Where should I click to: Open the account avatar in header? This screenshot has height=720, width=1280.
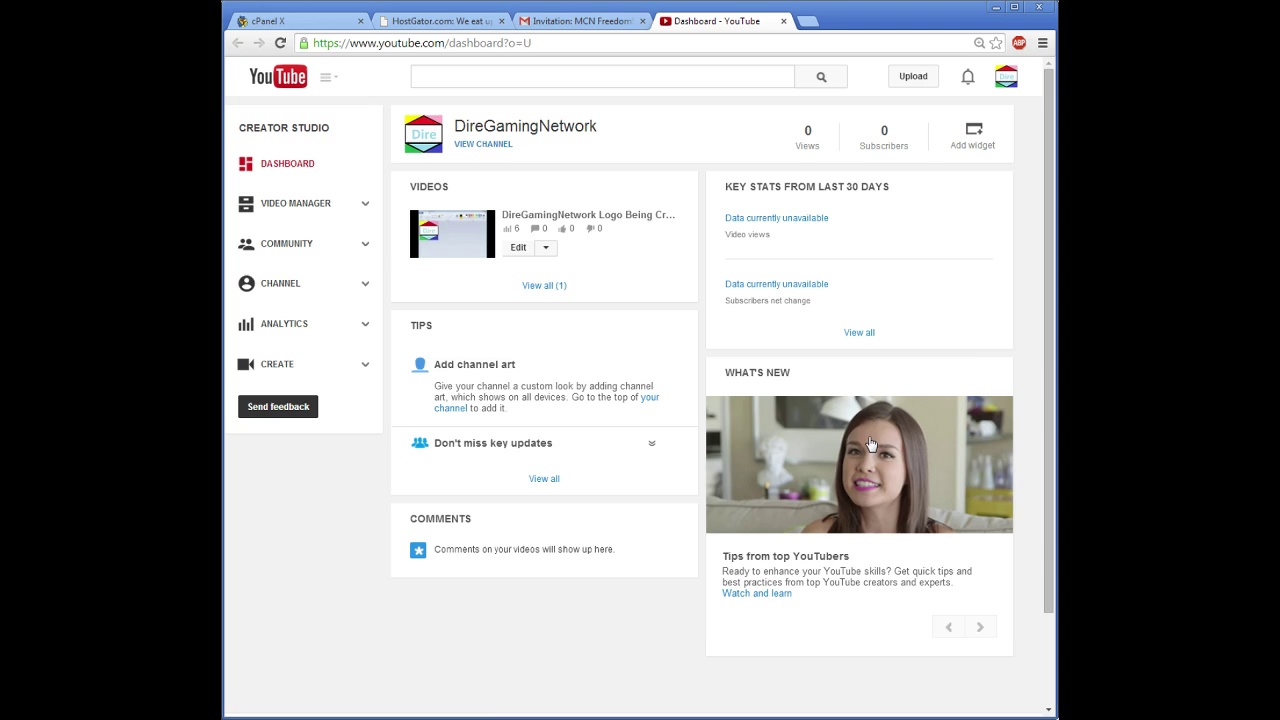[1006, 77]
